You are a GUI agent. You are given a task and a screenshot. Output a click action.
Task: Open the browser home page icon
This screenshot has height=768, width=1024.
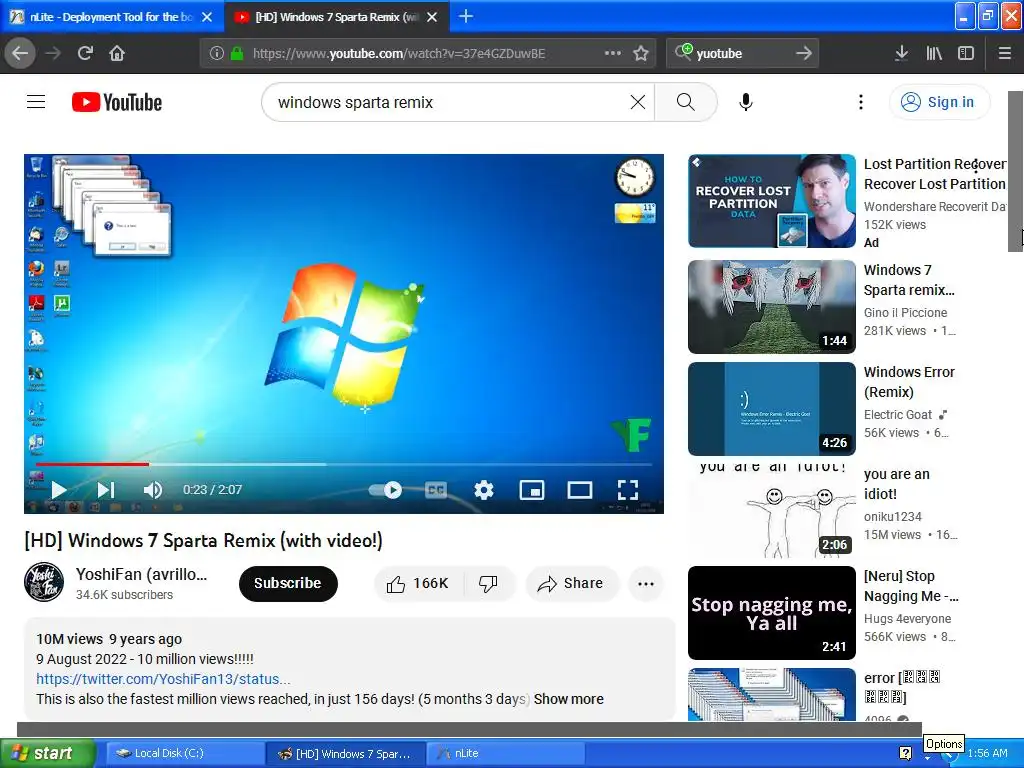(117, 53)
